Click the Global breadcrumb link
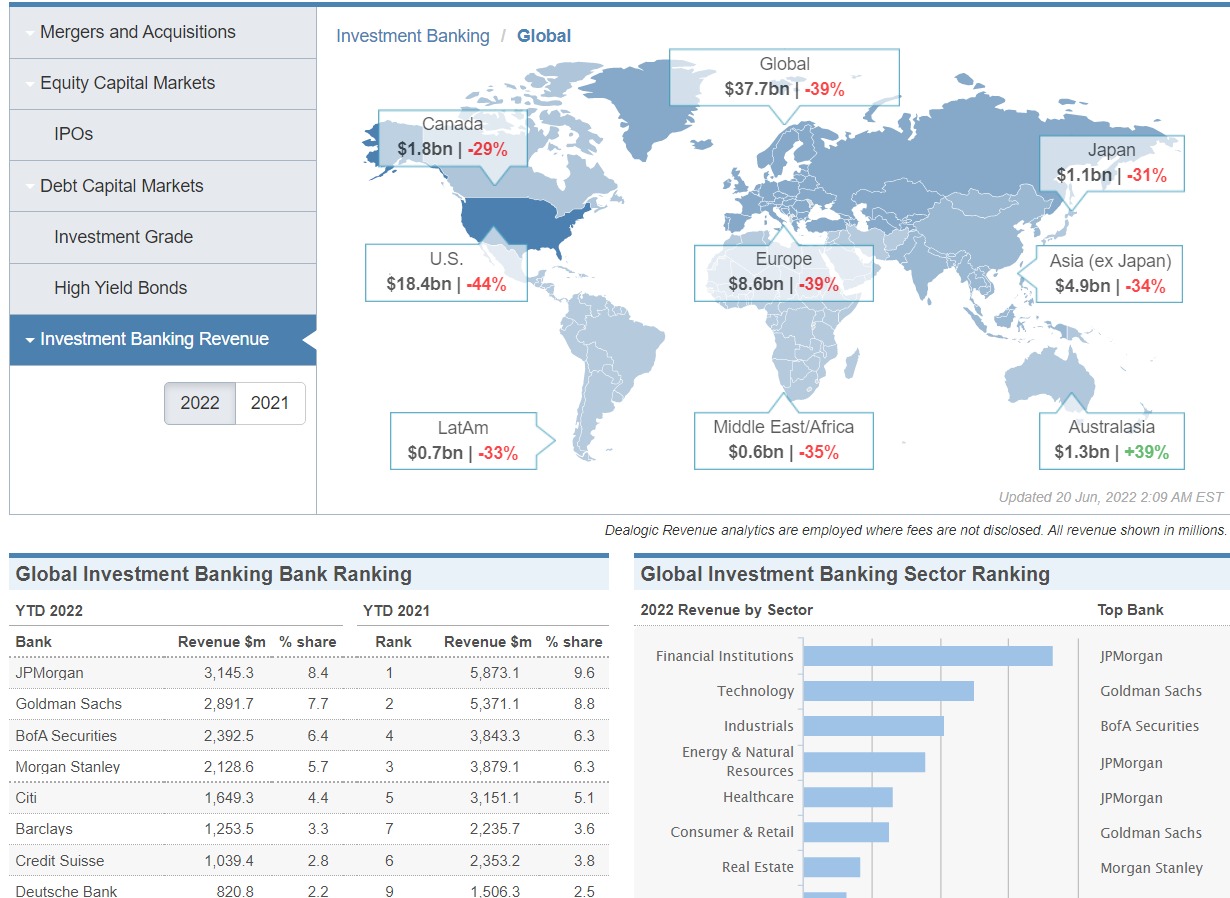Screen dimensions: 1230x898 pos(544,36)
